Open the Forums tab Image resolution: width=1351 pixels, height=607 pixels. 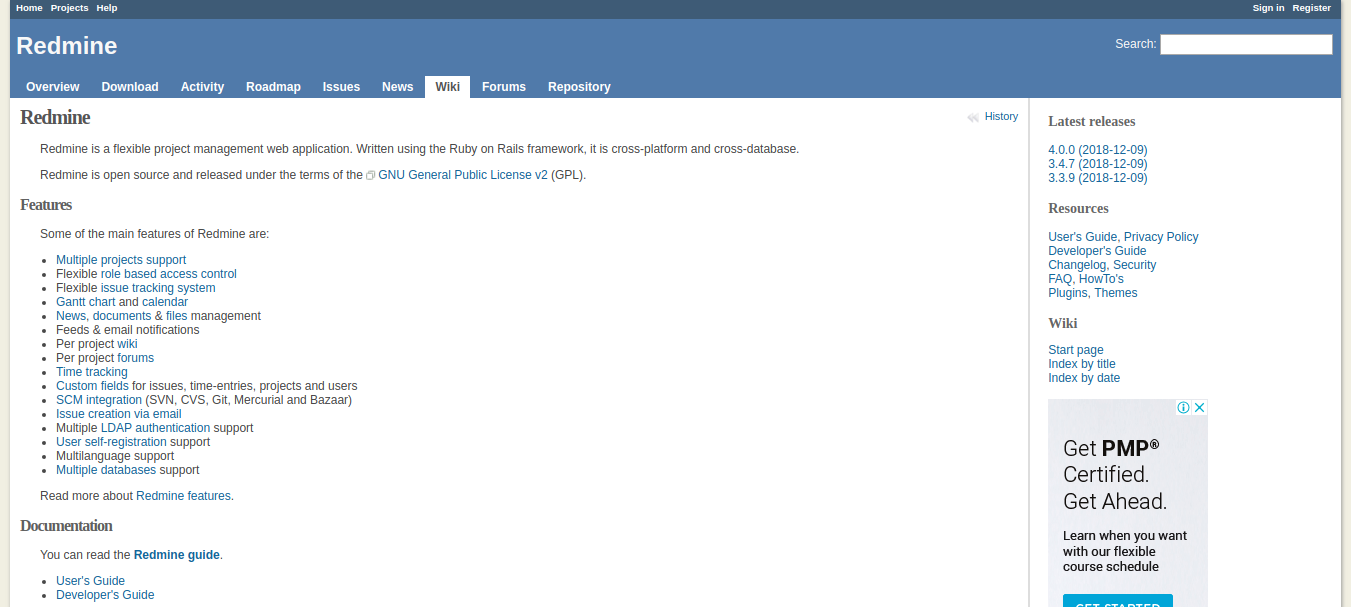504,87
